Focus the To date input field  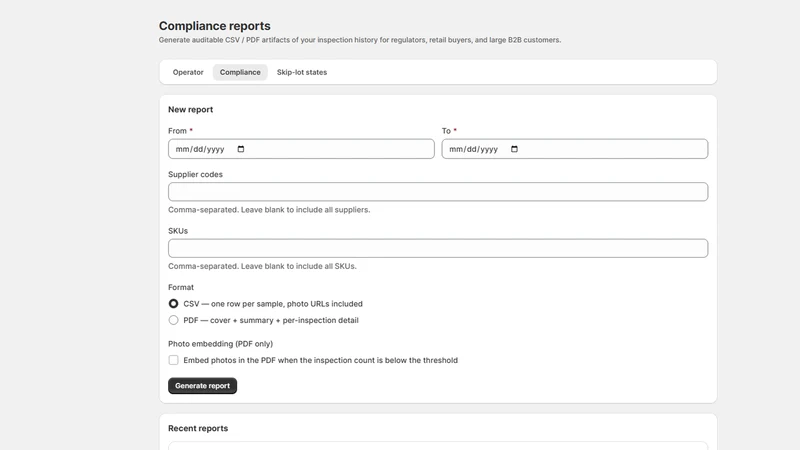pos(574,149)
